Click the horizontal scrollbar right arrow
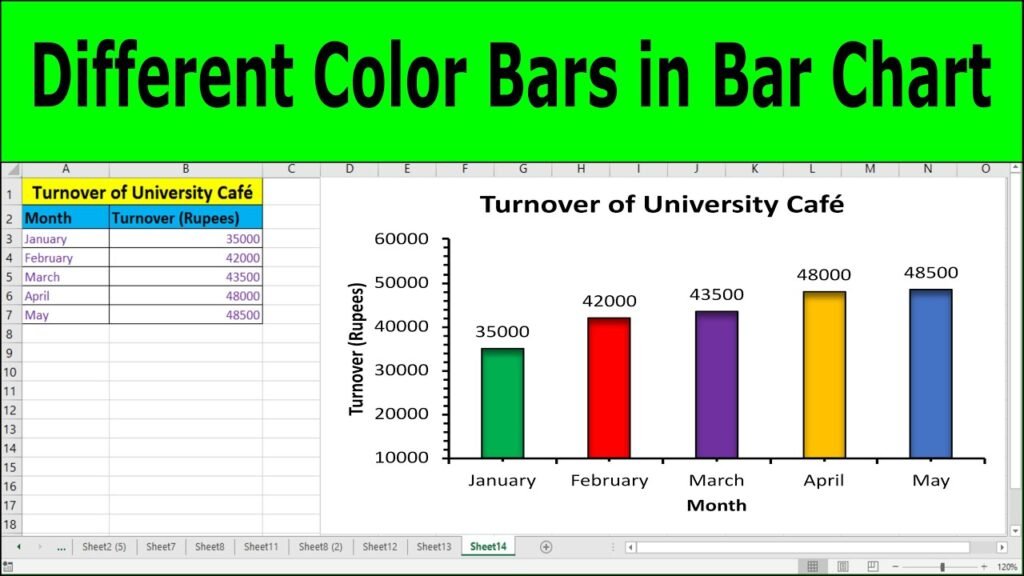The image size is (1024, 576). (x=1002, y=547)
